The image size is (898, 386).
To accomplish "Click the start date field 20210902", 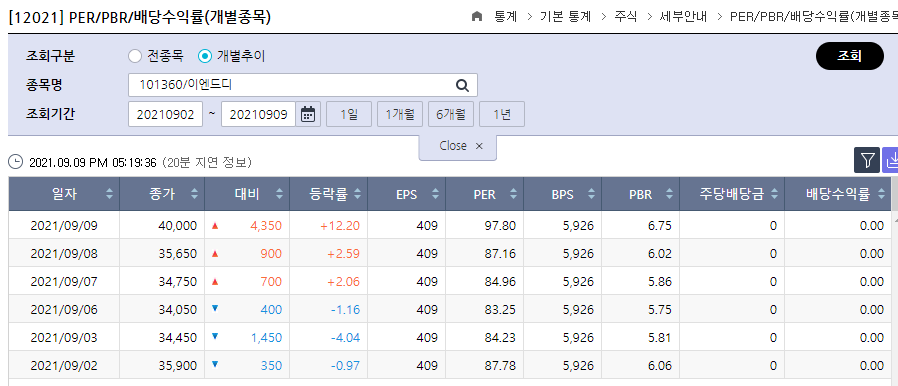I will coord(166,115).
